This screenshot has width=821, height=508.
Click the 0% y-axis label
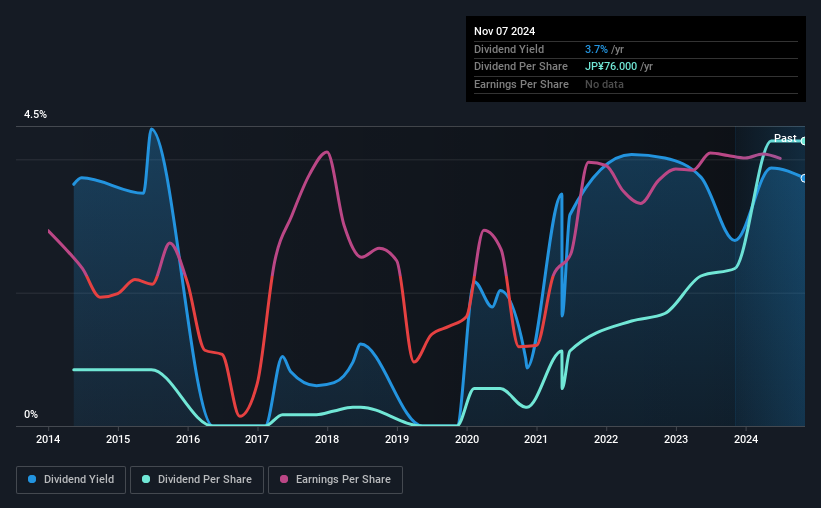(31, 415)
